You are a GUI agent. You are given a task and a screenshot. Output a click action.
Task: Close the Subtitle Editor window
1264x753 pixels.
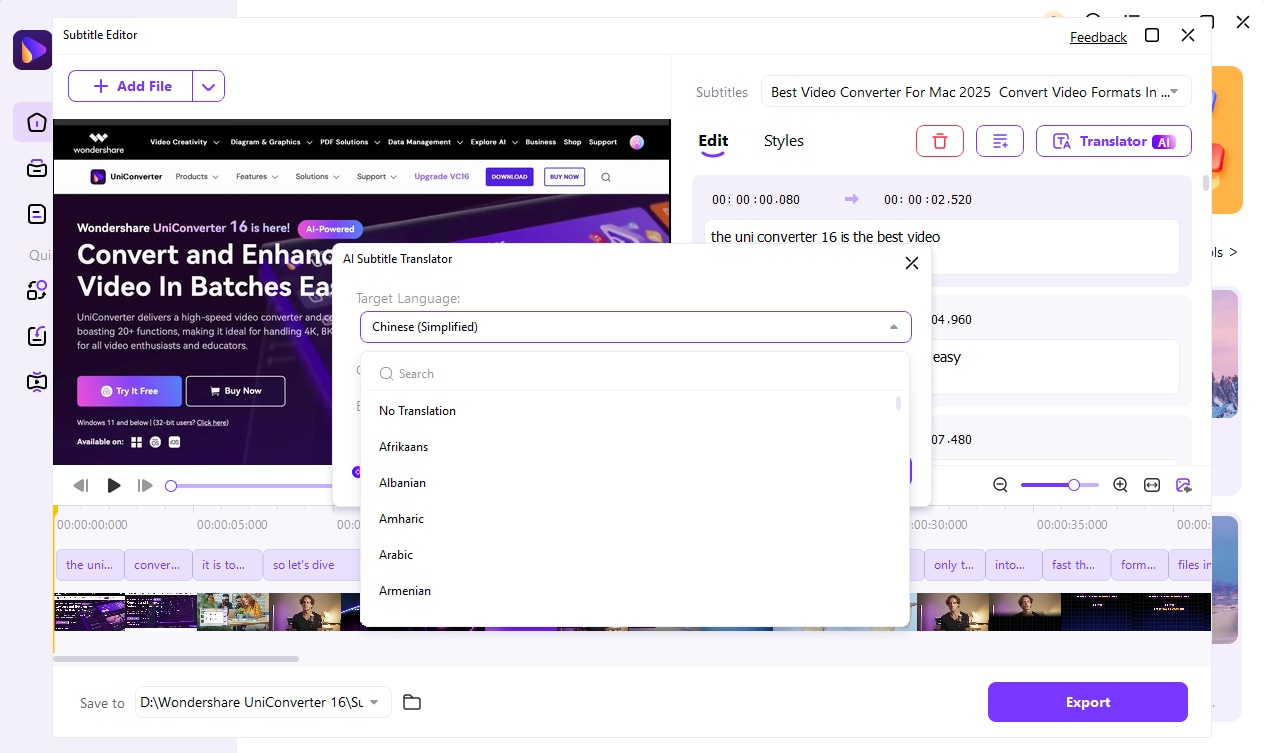point(1188,35)
